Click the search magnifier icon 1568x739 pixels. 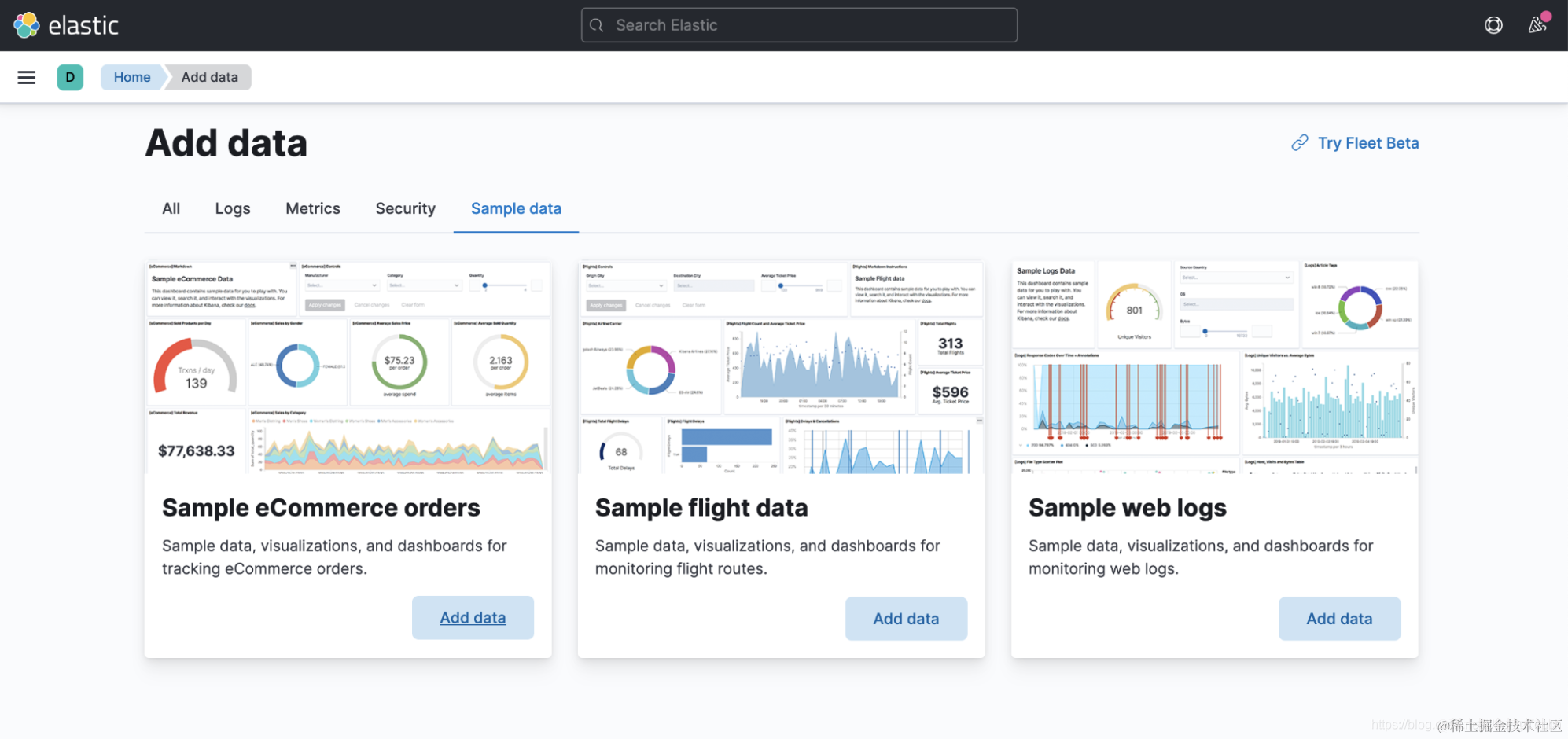click(x=597, y=25)
